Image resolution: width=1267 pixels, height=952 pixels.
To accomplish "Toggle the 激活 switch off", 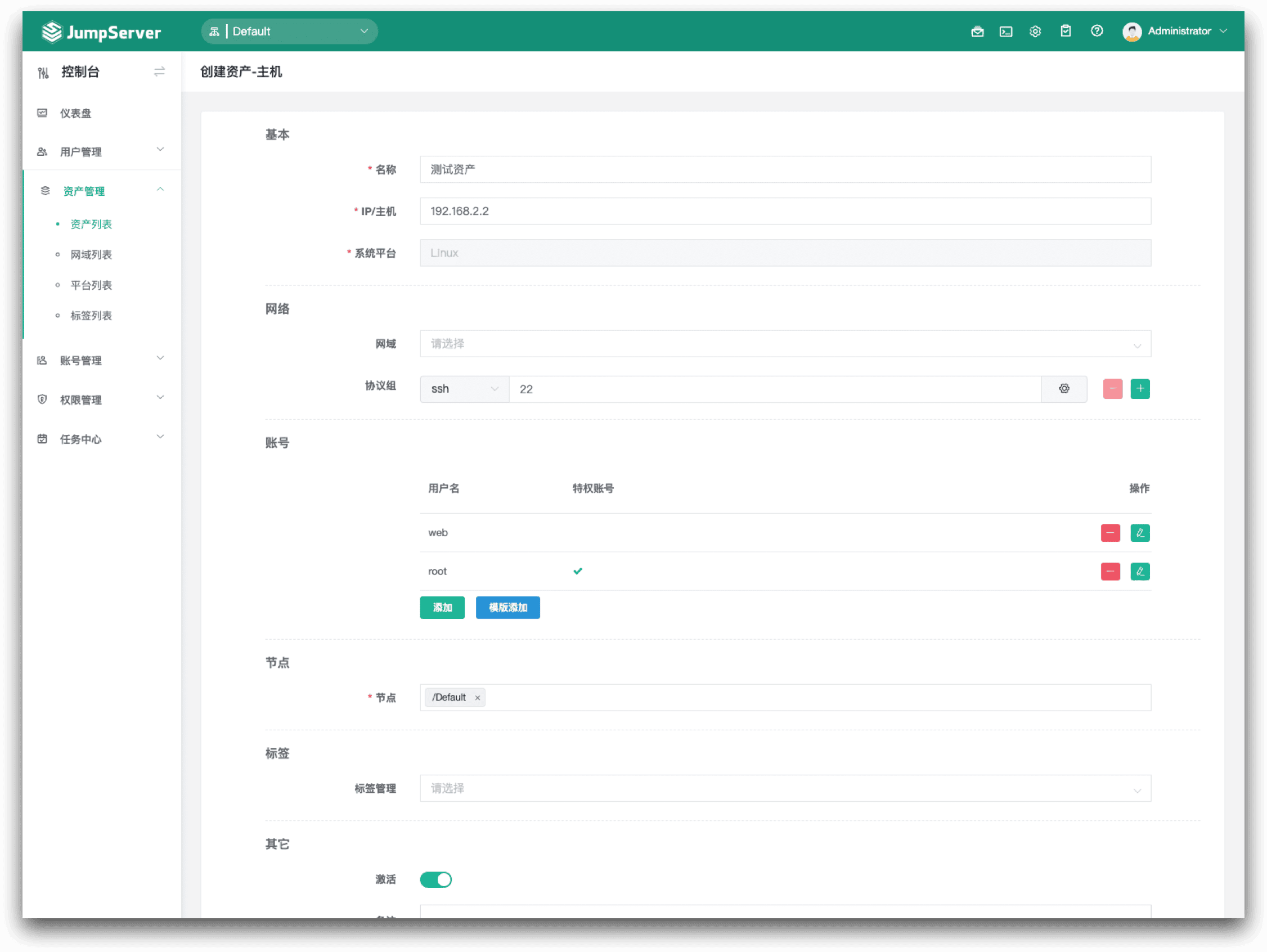I will [436, 879].
